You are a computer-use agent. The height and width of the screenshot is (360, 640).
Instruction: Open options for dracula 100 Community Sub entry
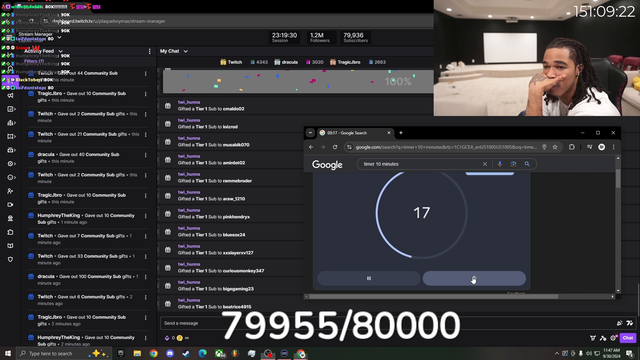tap(145, 277)
